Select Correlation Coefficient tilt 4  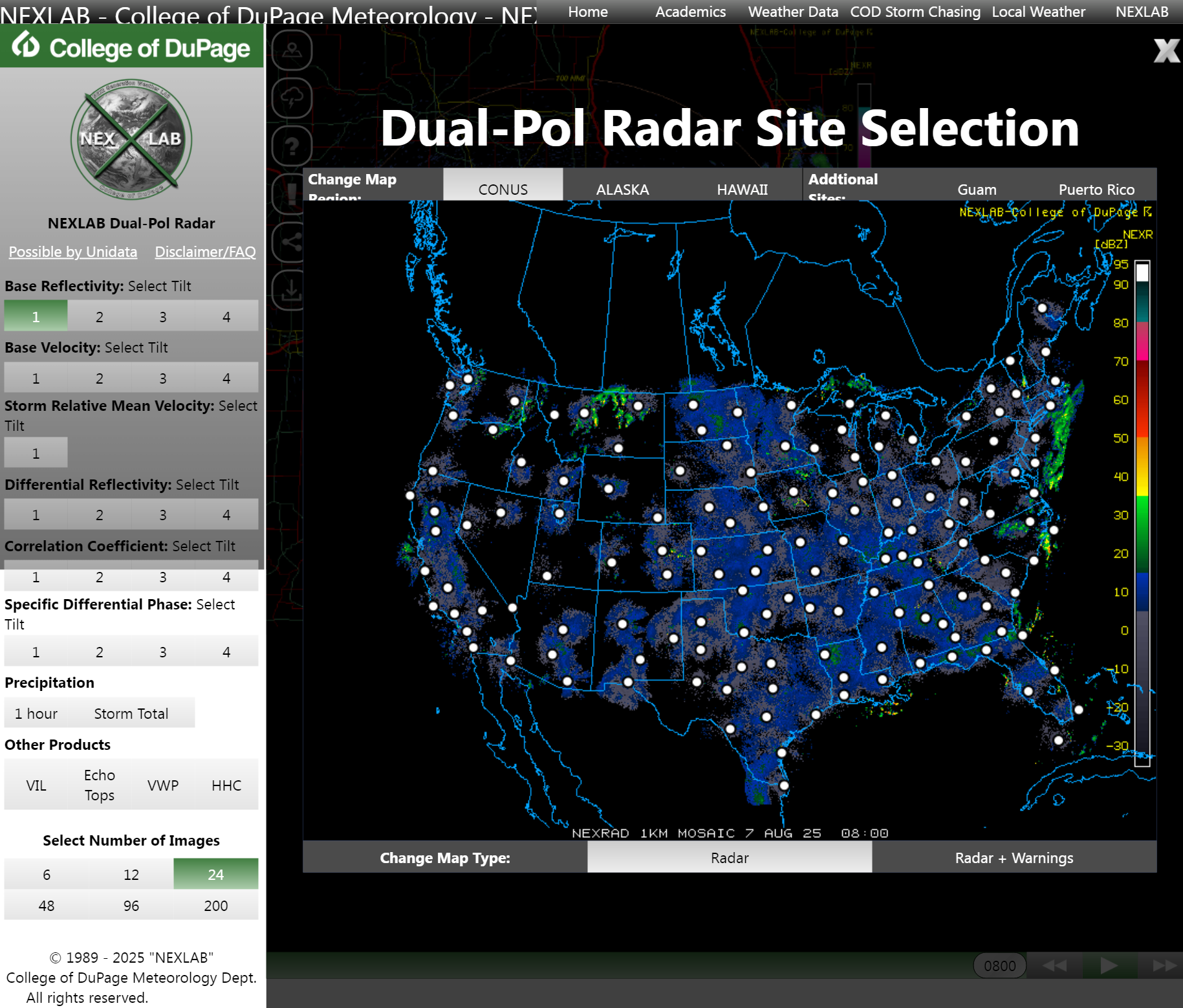[x=226, y=576]
